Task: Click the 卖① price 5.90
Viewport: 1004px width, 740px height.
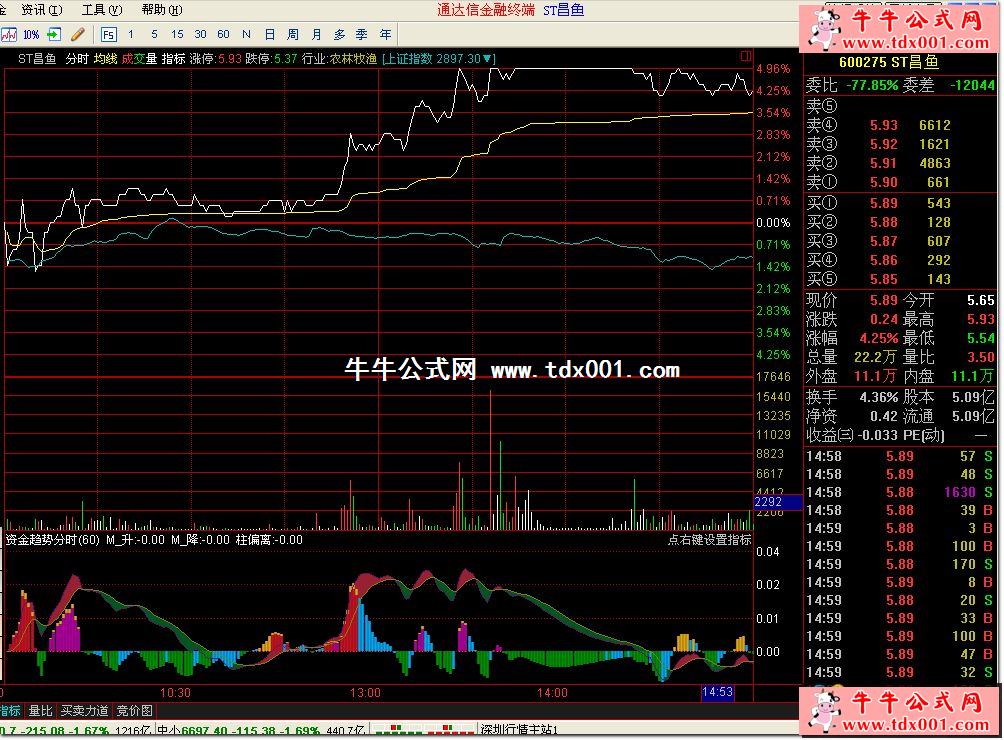Action: point(884,183)
